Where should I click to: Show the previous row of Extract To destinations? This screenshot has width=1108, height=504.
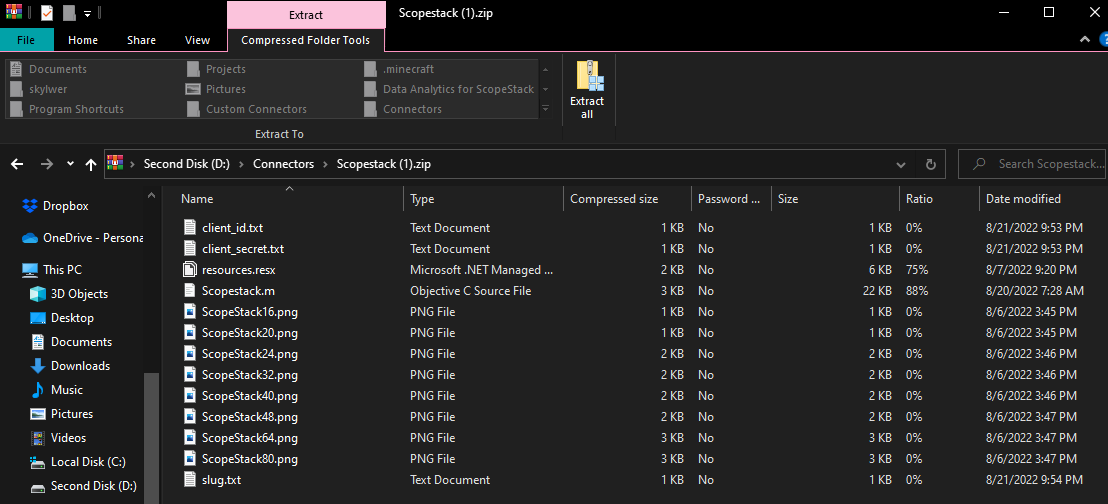[545, 69]
